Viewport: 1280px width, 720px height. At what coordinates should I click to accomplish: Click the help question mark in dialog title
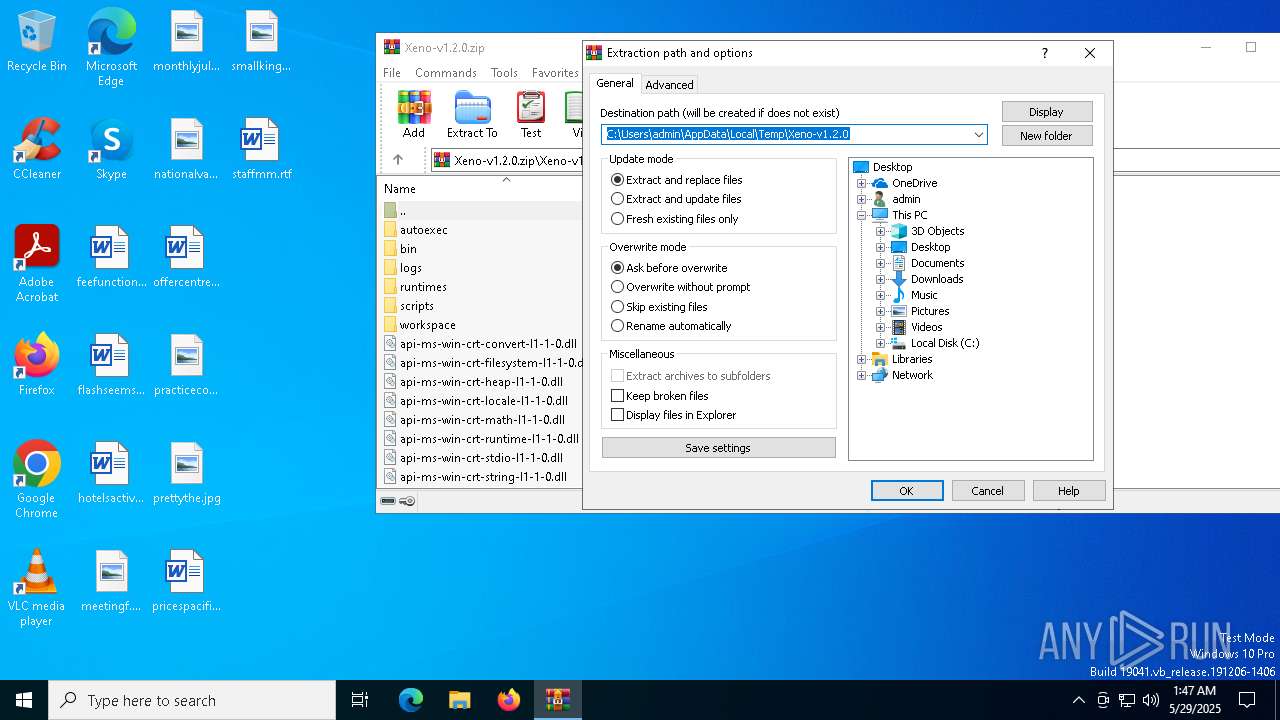pyautogui.click(x=1045, y=53)
